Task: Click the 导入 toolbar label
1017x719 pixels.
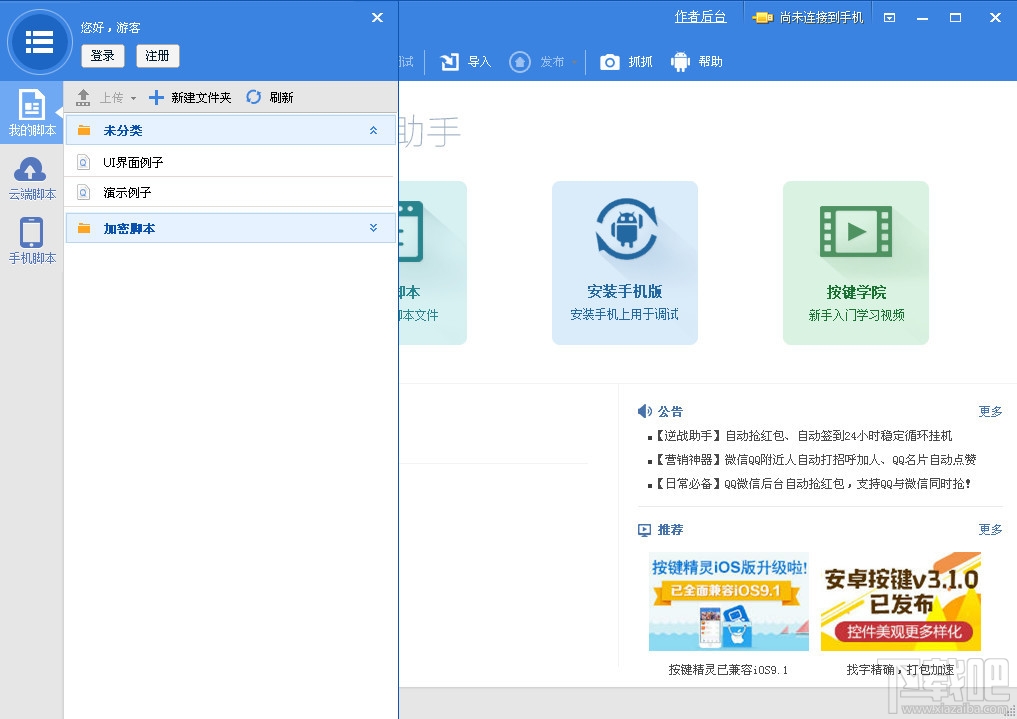Action: point(479,62)
